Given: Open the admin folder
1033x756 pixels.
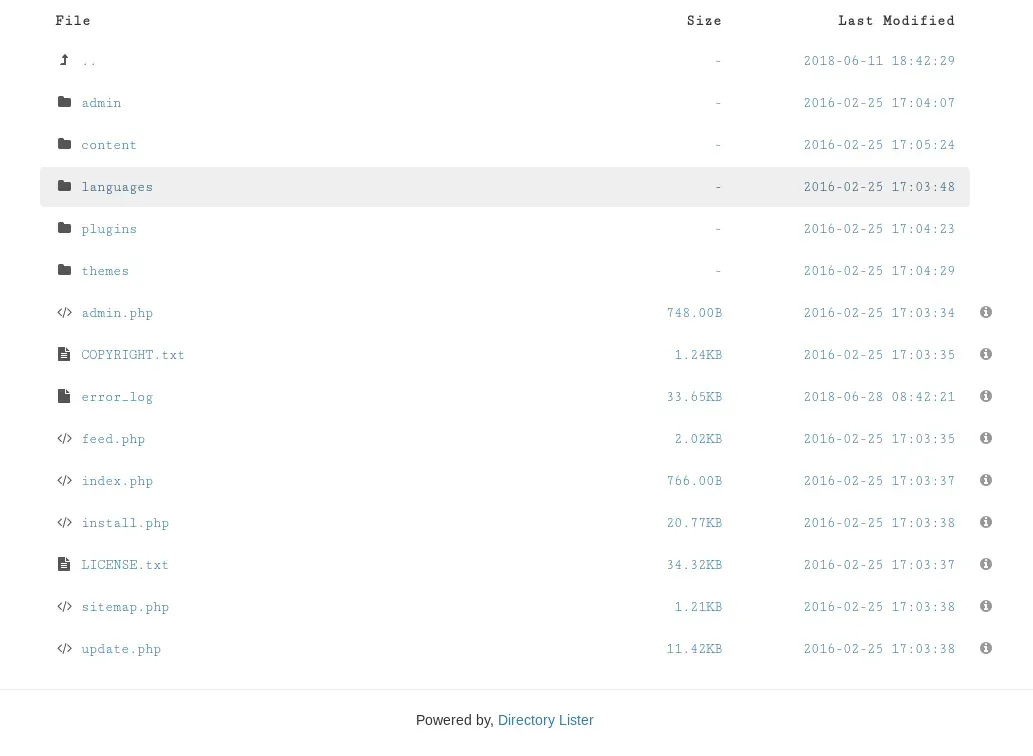Looking at the screenshot, I should click(x=101, y=103).
